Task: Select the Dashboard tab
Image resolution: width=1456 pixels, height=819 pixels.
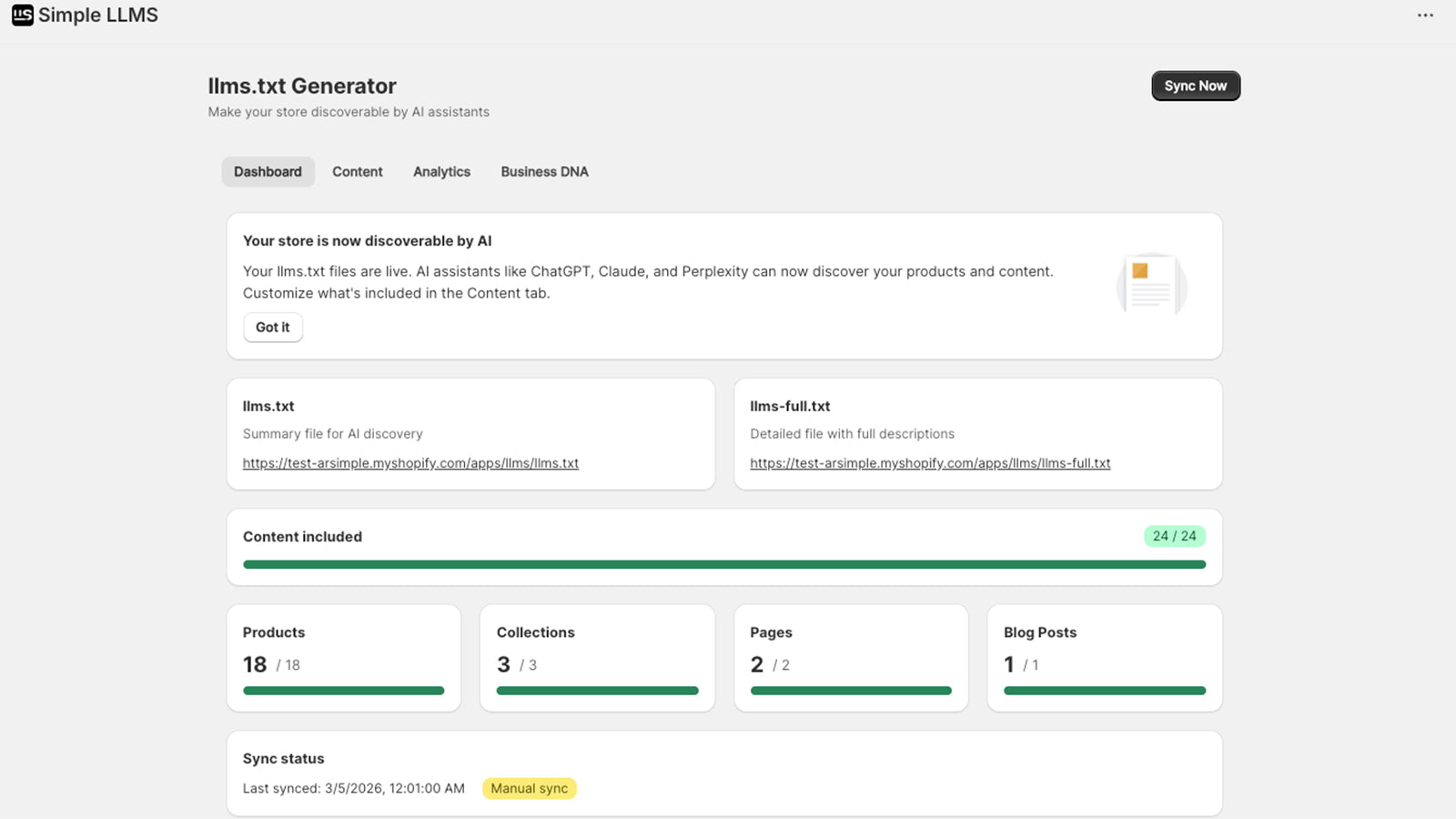Action: click(268, 172)
